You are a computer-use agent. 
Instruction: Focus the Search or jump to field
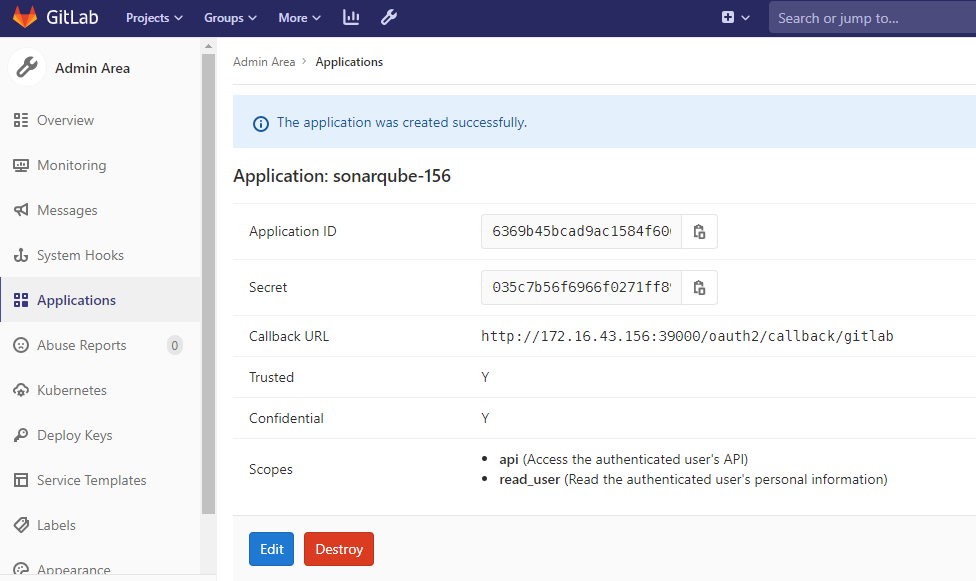coord(870,18)
